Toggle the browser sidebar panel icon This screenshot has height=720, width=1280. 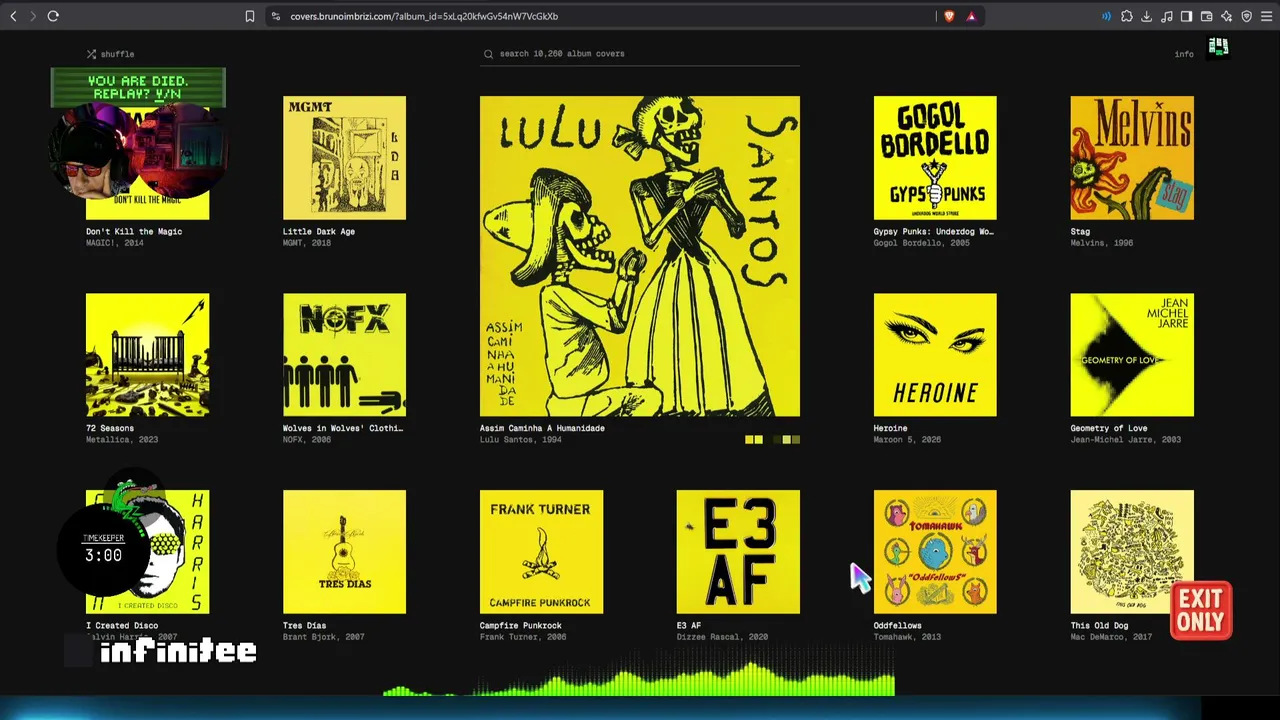click(x=1187, y=16)
